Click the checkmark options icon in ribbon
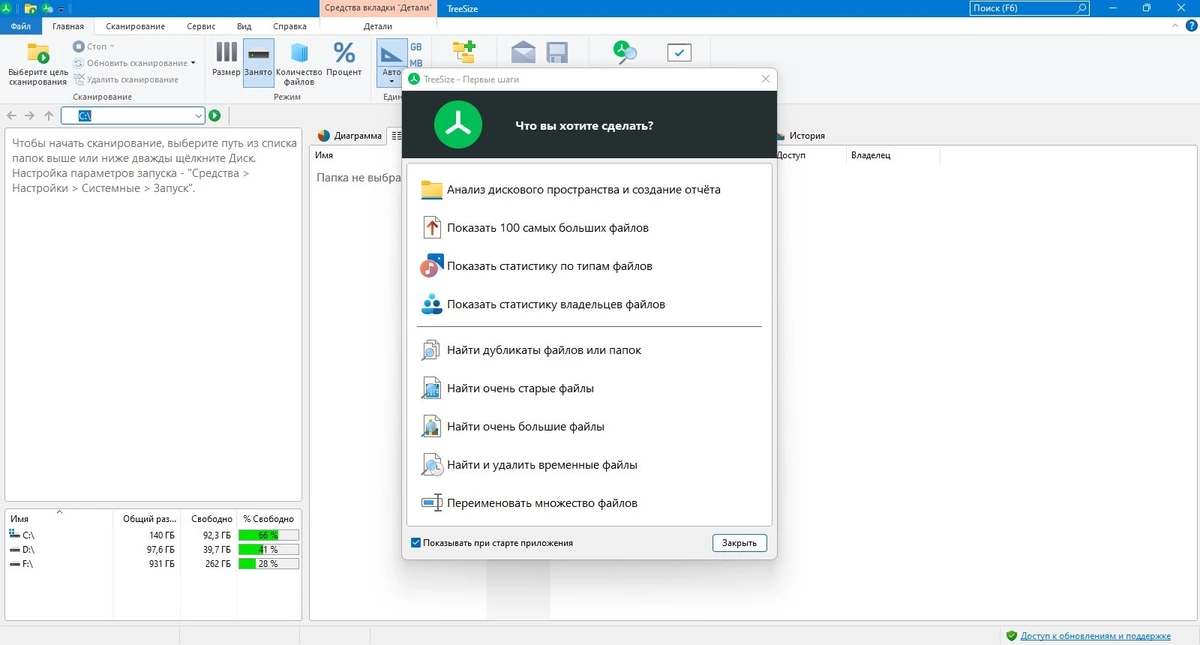 click(x=679, y=53)
